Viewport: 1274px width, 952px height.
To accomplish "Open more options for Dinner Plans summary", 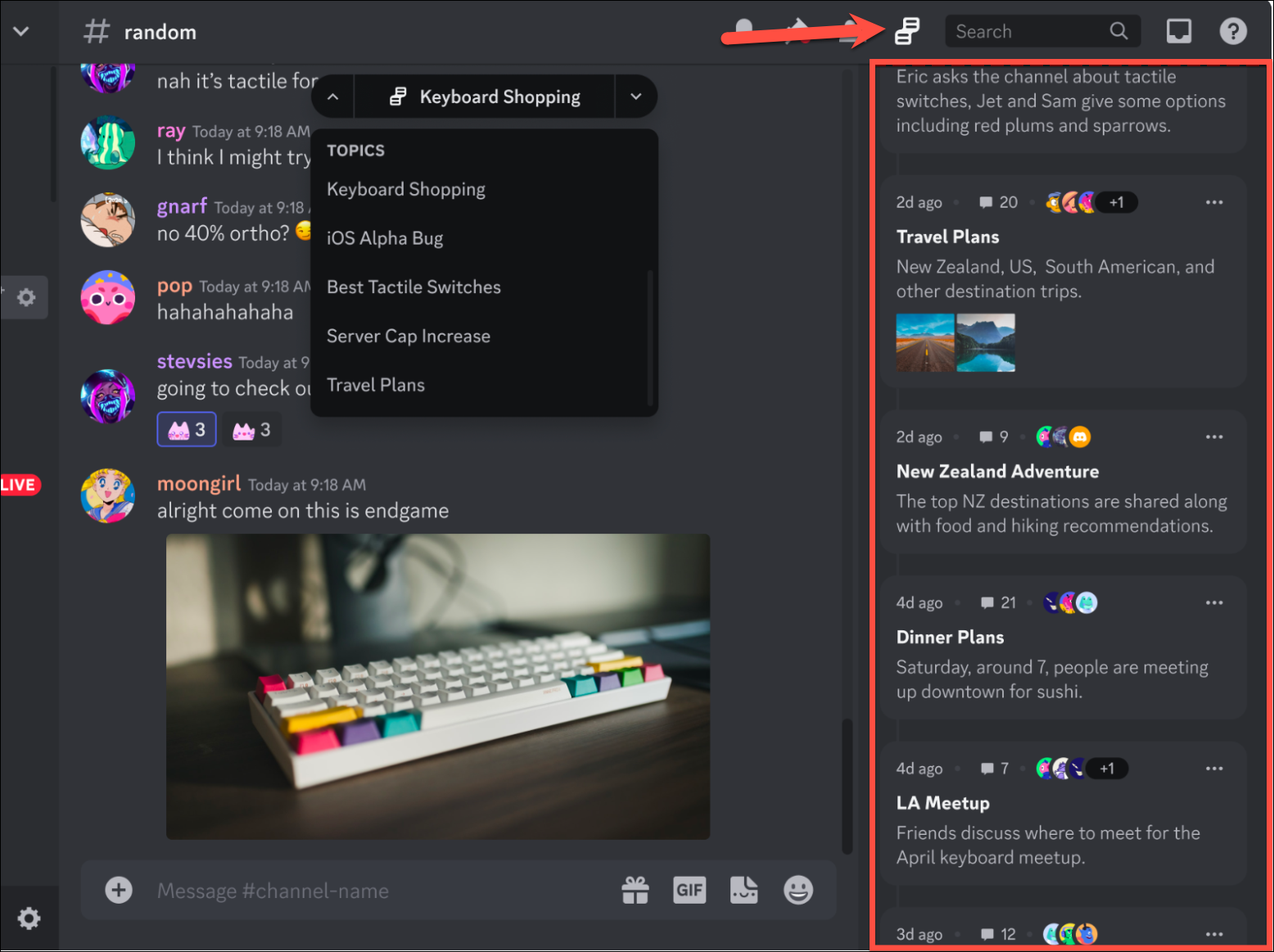I will pyautogui.click(x=1214, y=602).
